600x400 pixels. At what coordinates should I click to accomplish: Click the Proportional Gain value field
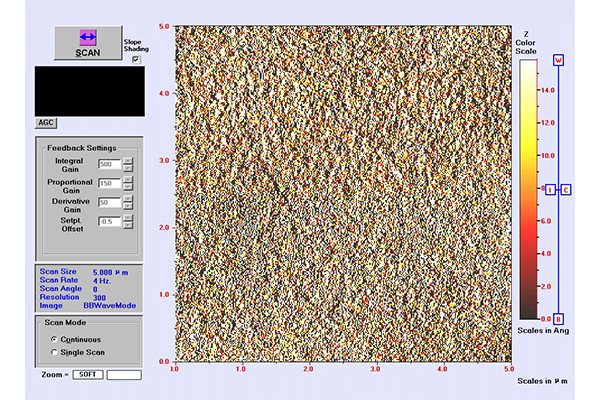109,183
